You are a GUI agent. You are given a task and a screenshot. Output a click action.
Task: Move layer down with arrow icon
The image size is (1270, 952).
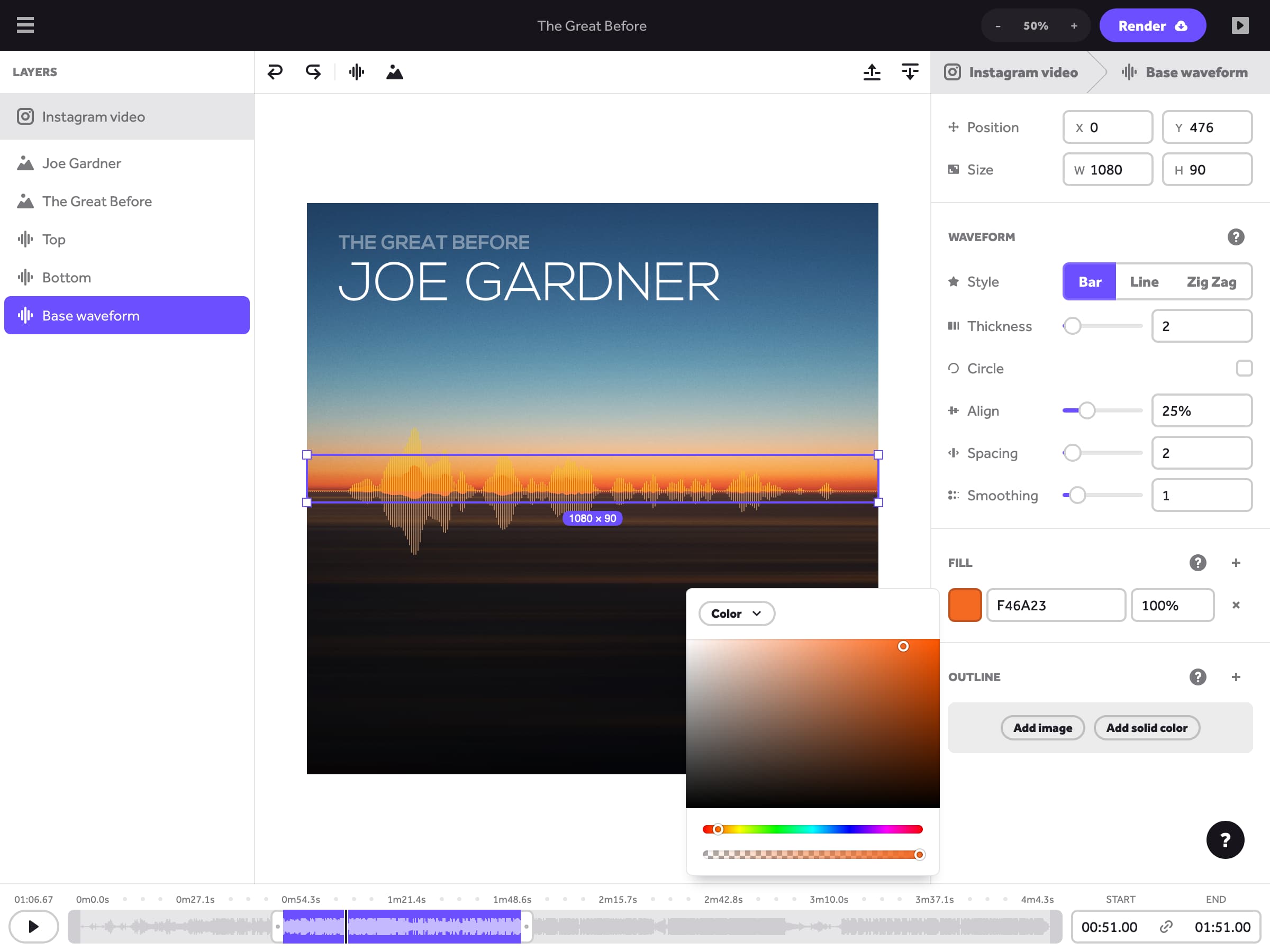910,72
